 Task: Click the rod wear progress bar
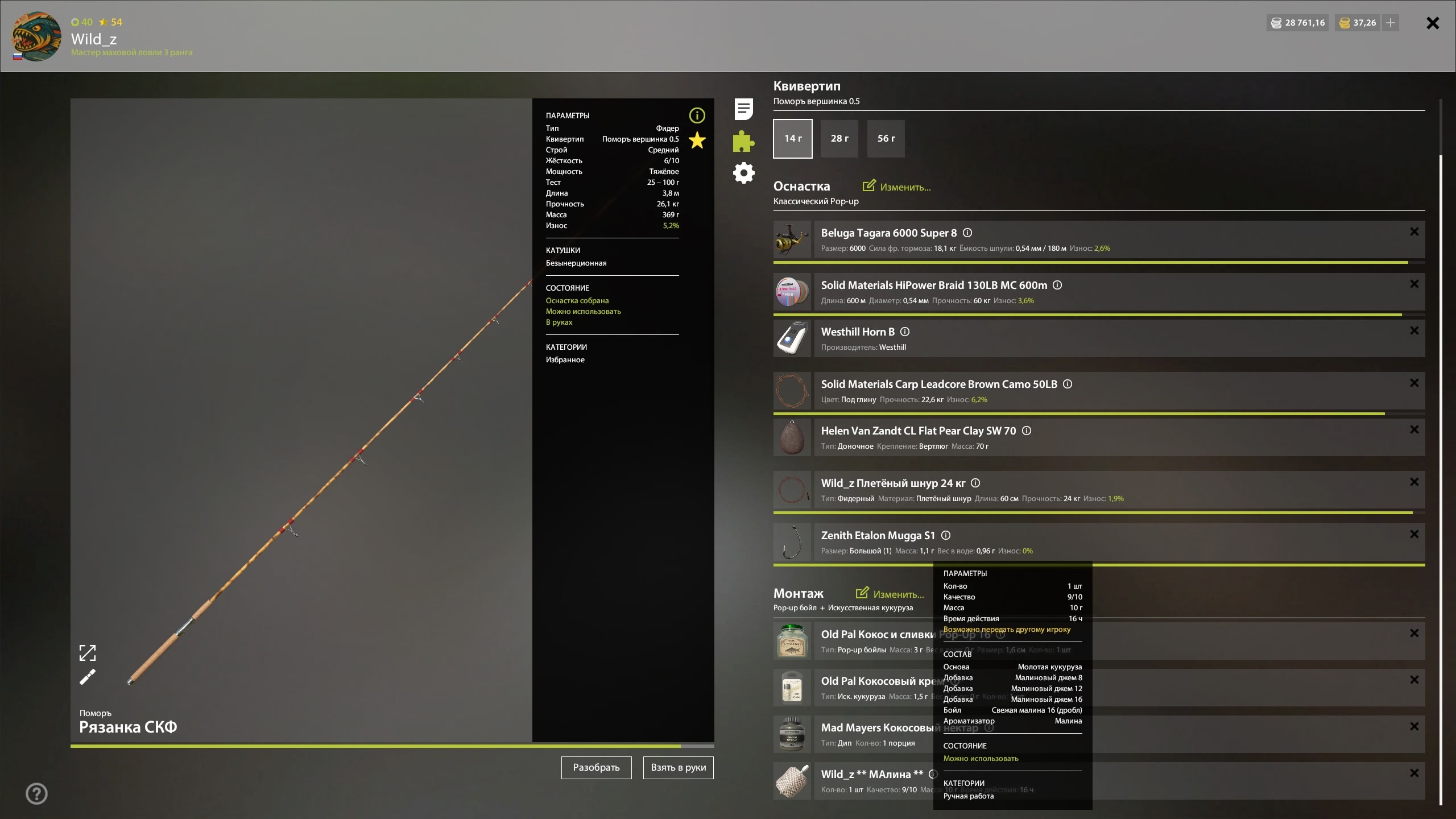pos(392,746)
